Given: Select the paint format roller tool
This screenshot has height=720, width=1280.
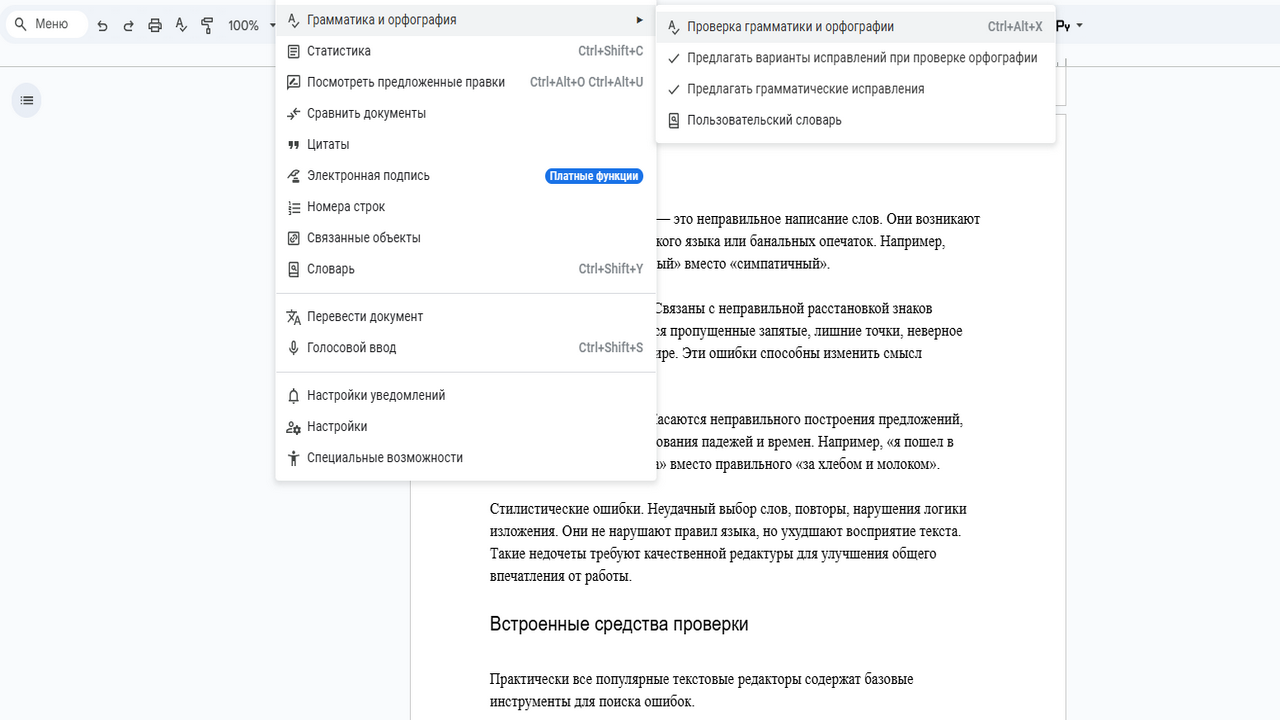Looking at the screenshot, I should pos(207,25).
